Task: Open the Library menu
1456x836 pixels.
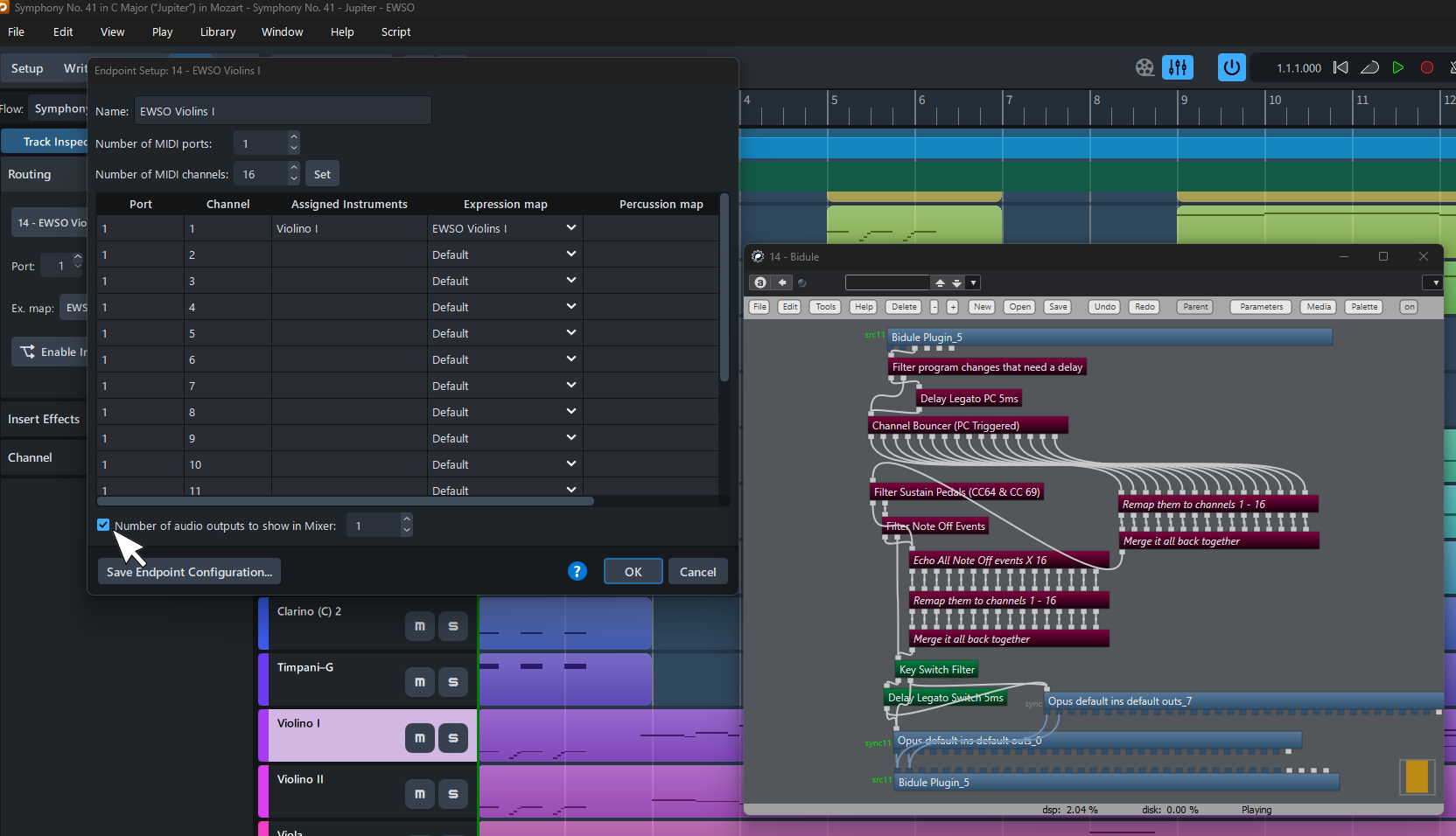Action: click(x=218, y=31)
